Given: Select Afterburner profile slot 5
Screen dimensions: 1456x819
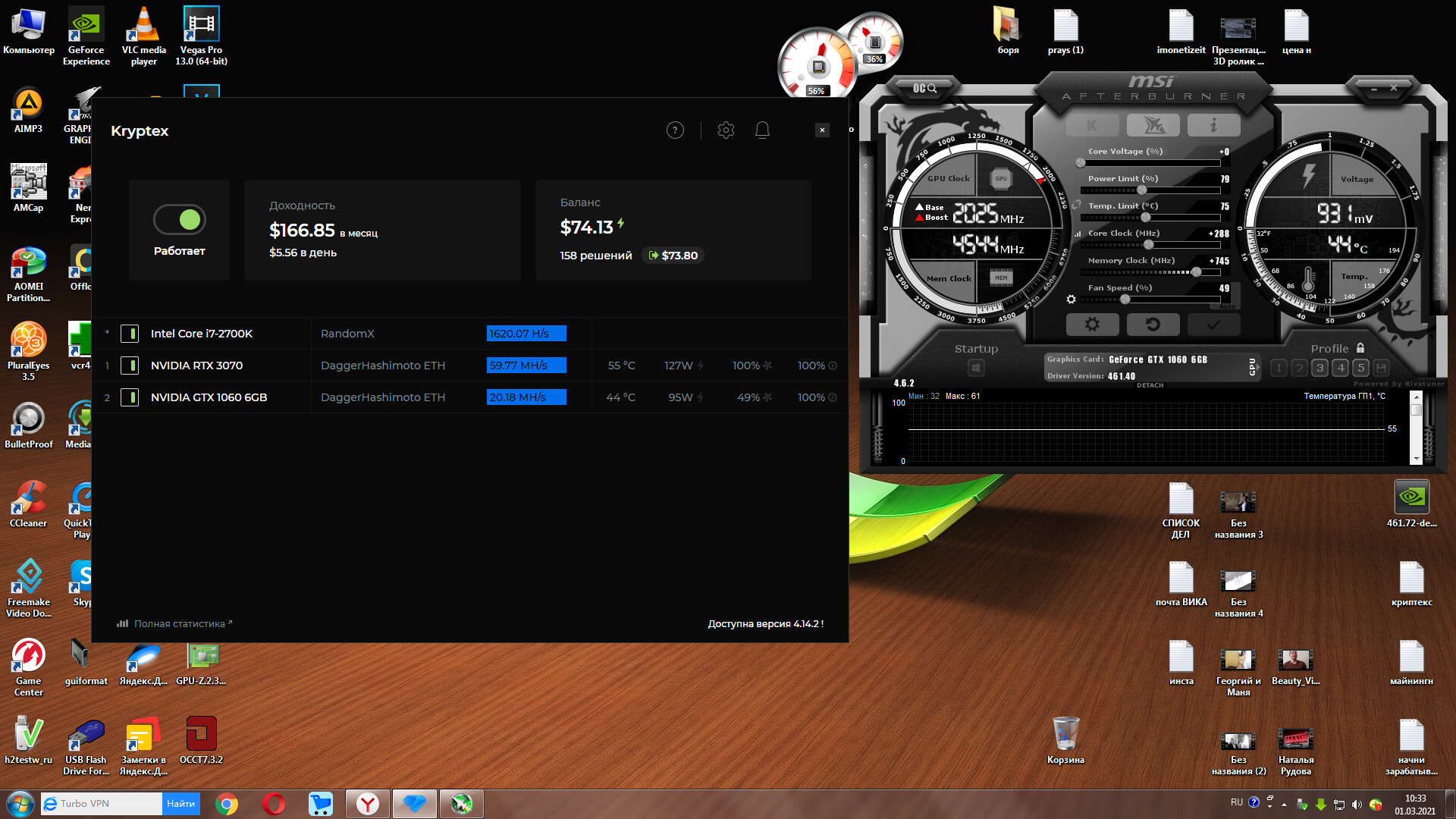Looking at the screenshot, I should 1361,368.
